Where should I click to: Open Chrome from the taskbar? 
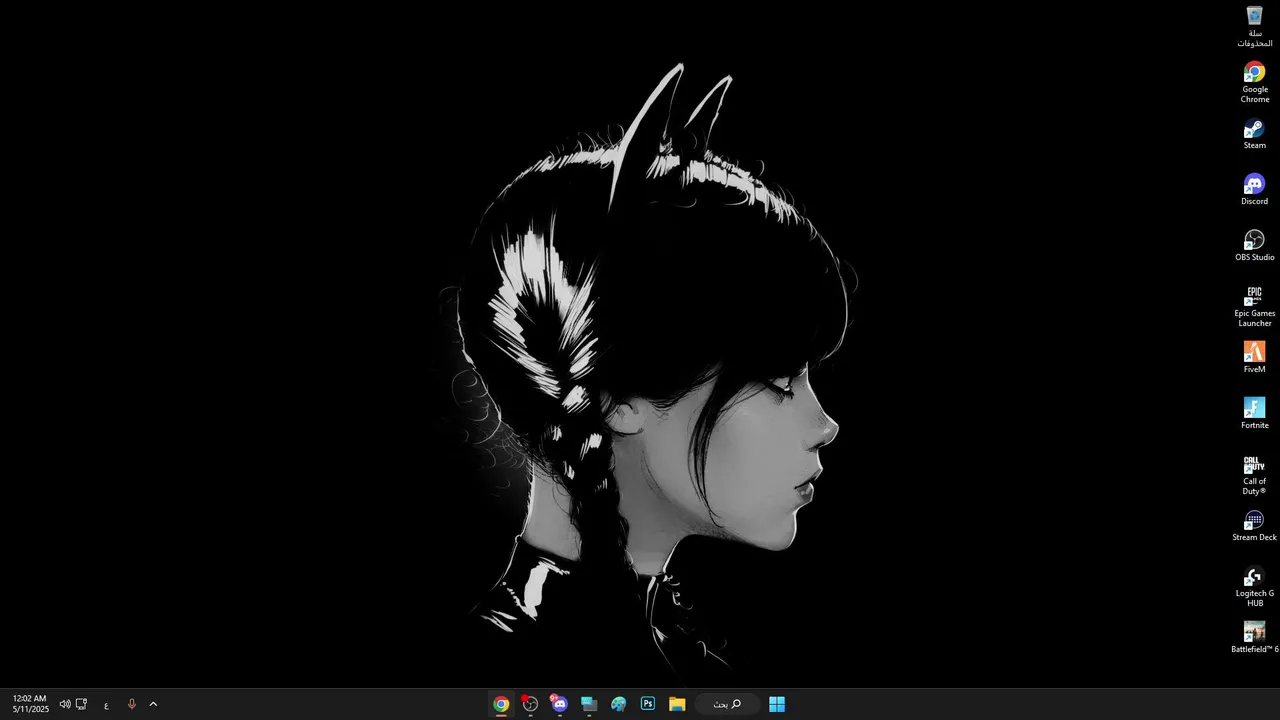(x=501, y=704)
